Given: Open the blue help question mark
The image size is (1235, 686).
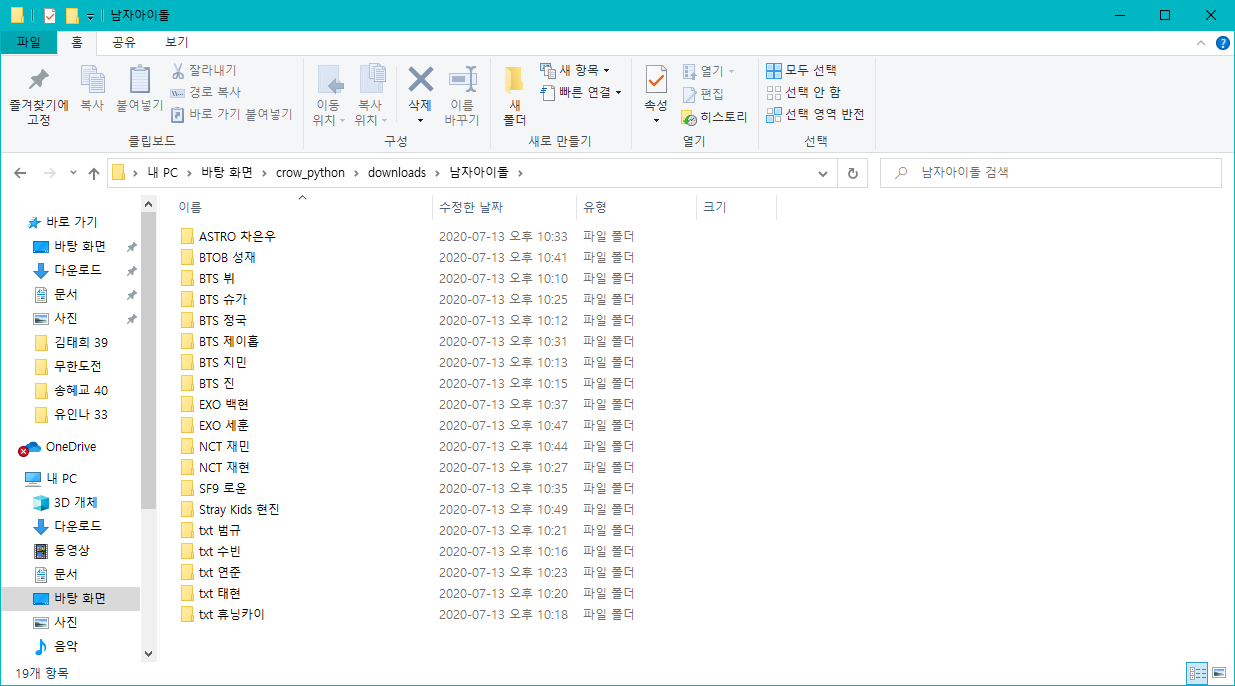Looking at the screenshot, I should click(1222, 43).
